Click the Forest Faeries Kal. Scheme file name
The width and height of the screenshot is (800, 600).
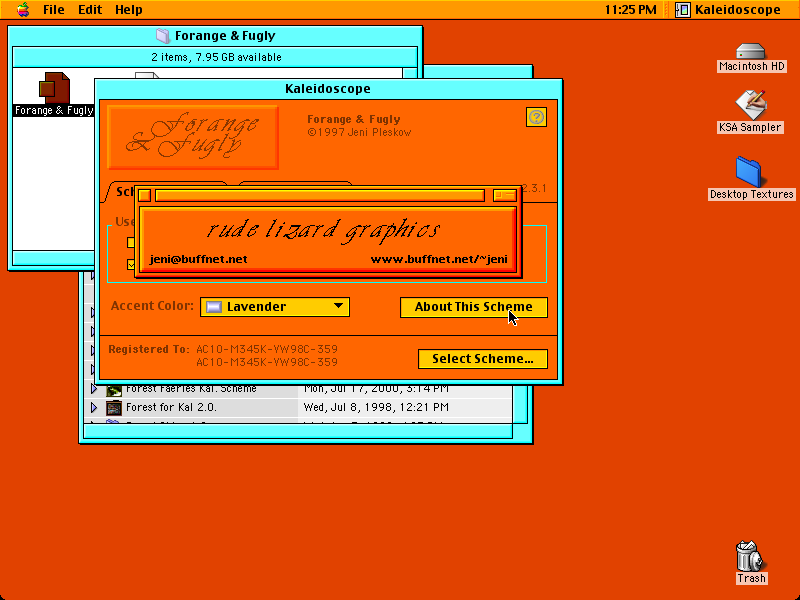(191, 389)
